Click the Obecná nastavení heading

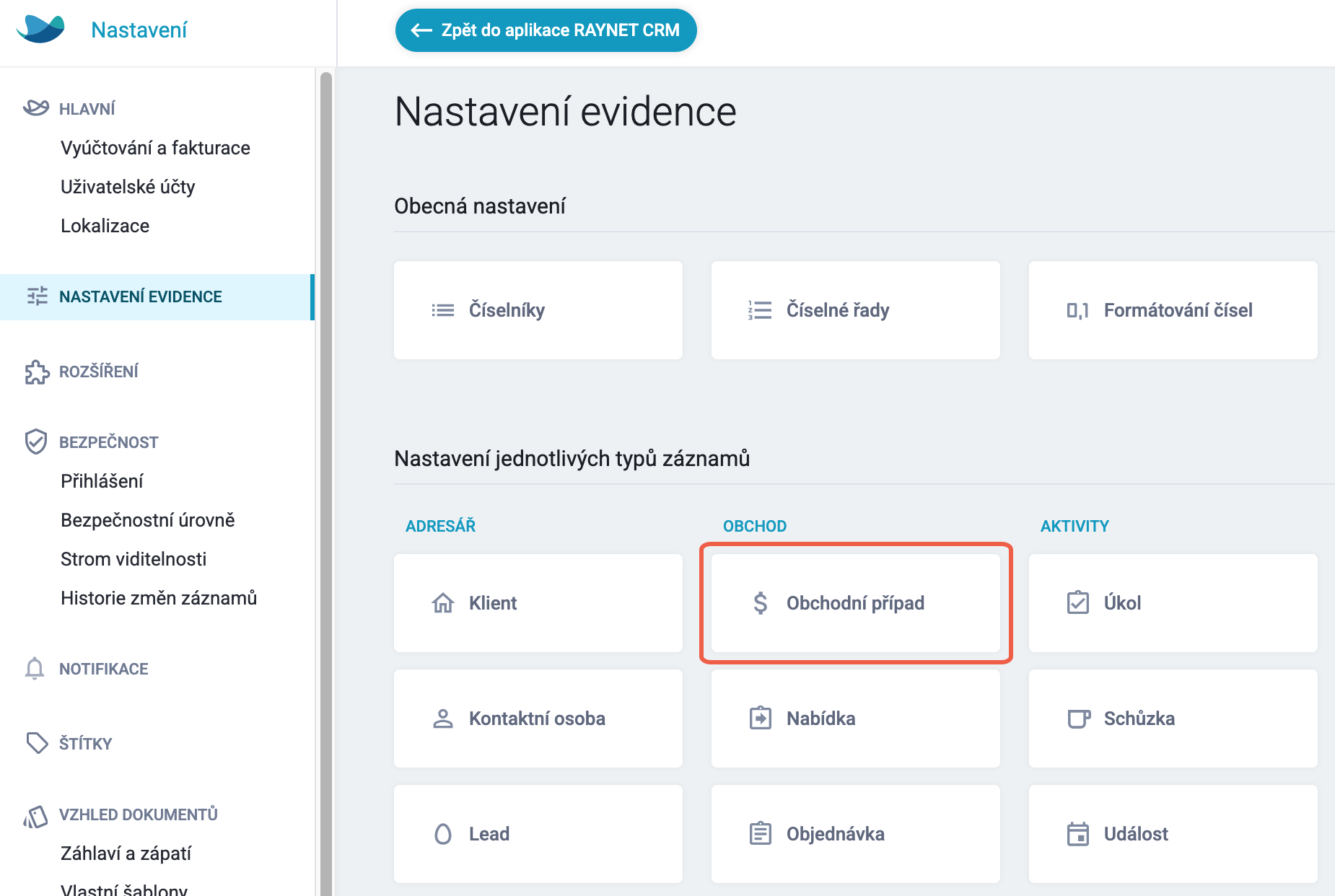click(x=480, y=206)
